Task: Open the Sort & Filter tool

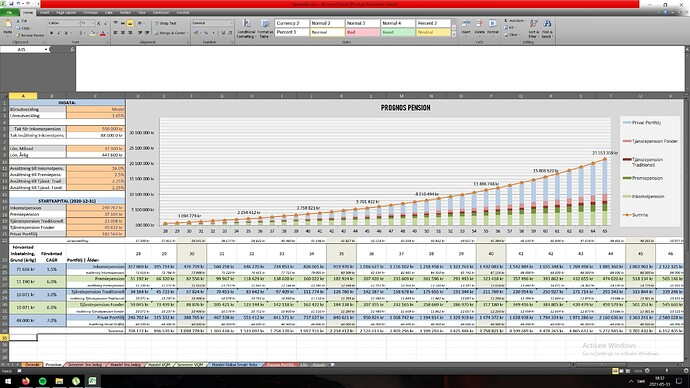Action: (x=533, y=28)
